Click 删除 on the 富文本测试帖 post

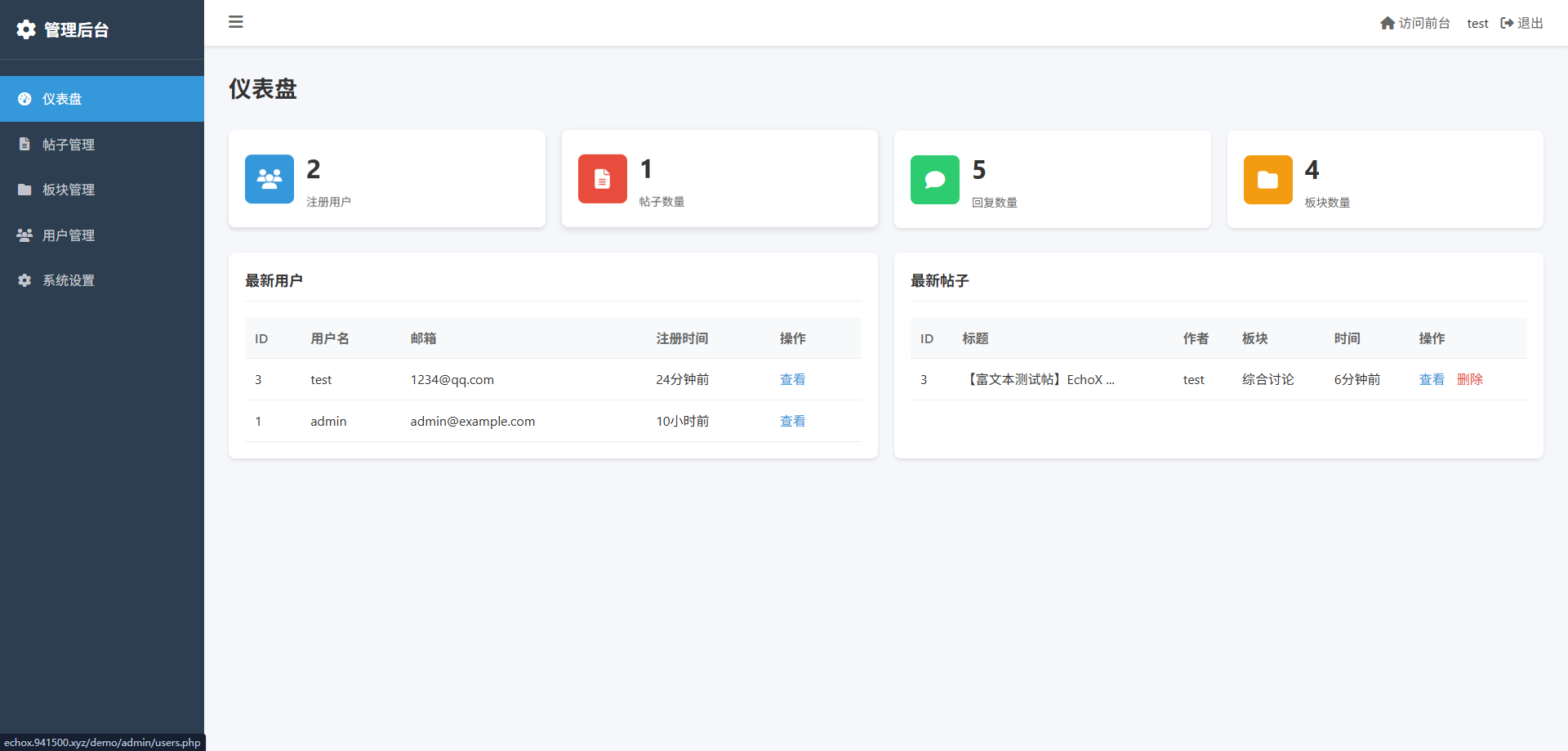(1470, 379)
